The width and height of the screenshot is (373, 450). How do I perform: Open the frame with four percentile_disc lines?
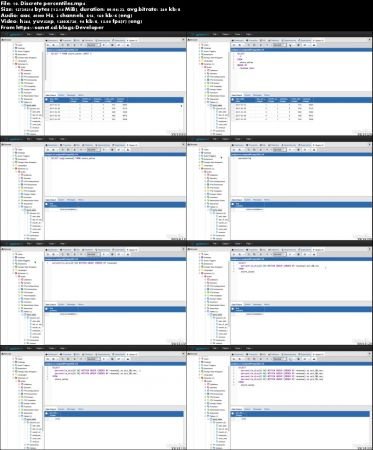pyautogui.click(x=280, y=398)
